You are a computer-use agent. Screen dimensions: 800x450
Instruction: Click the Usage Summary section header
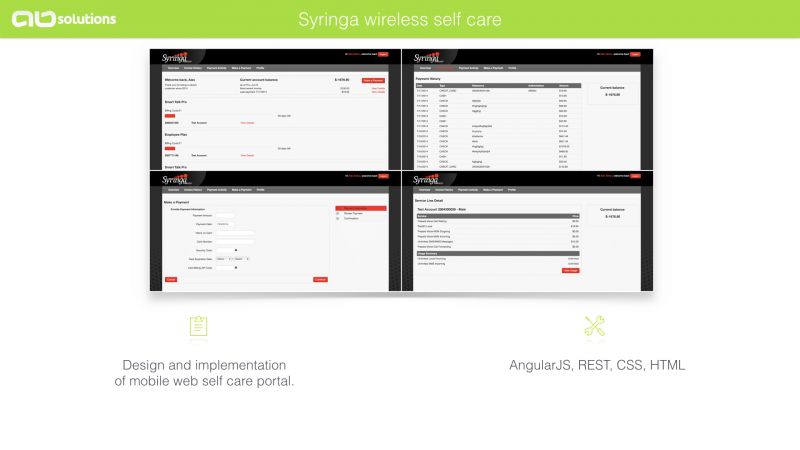pyautogui.click(x=498, y=254)
